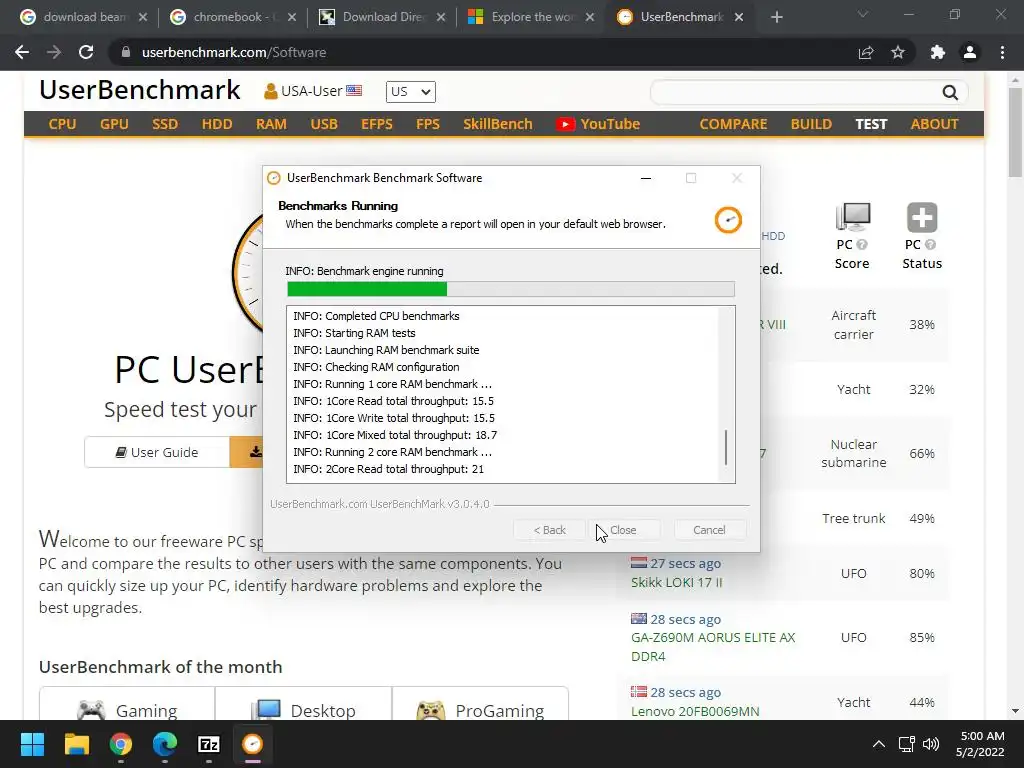This screenshot has width=1024, height=768.
Task: Open the EFPS navigation menu item
Action: pos(377,124)
